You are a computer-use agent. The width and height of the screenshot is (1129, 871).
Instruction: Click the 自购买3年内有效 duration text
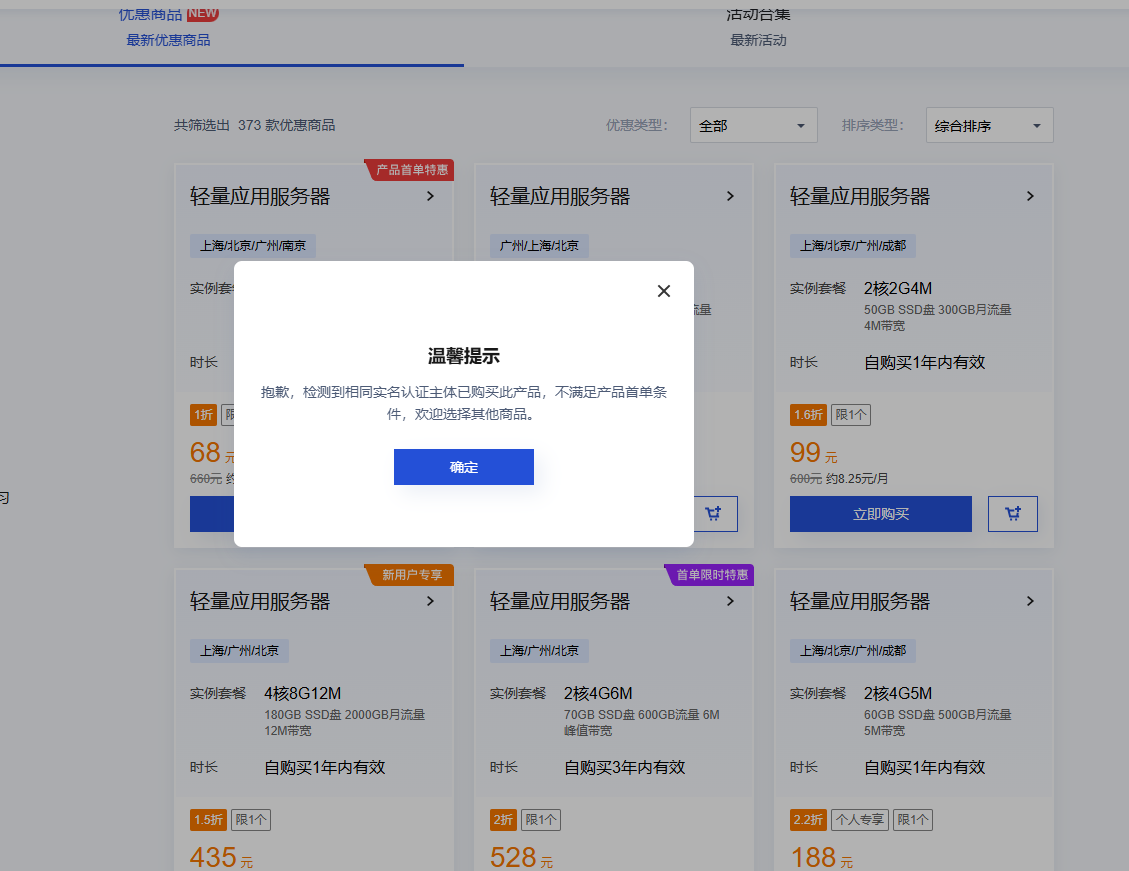(x=625, y=767)
